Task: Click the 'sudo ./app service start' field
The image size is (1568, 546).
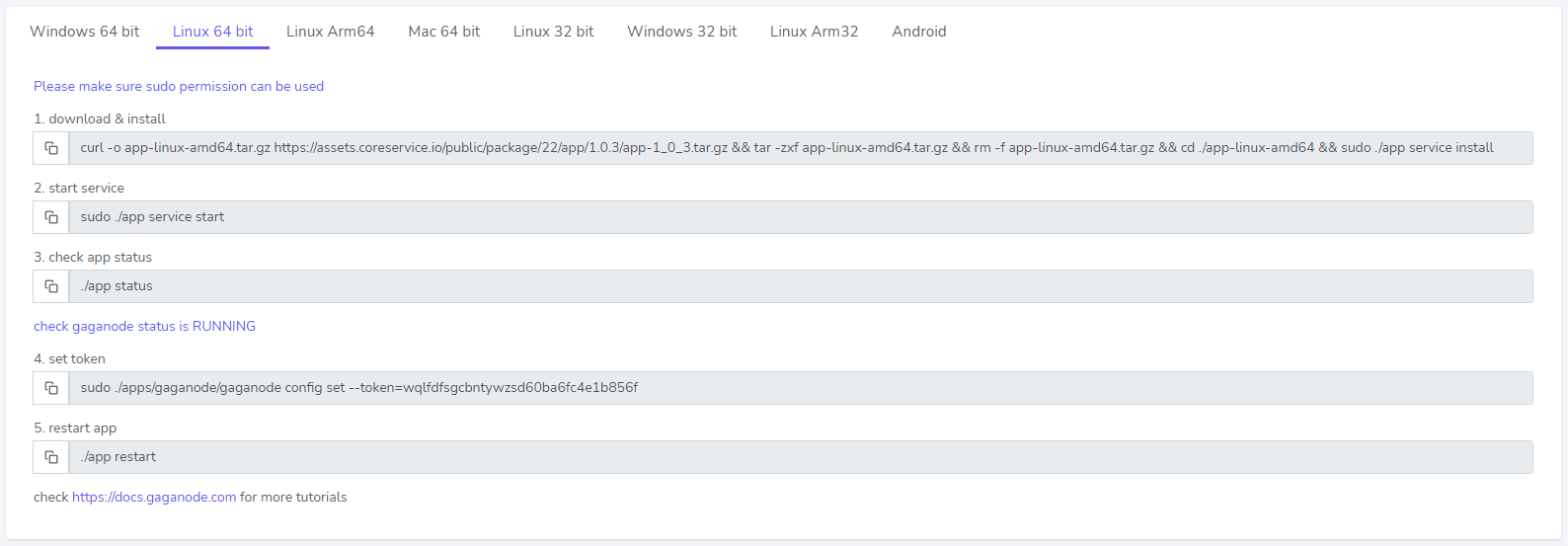Action: pos(801,217)
